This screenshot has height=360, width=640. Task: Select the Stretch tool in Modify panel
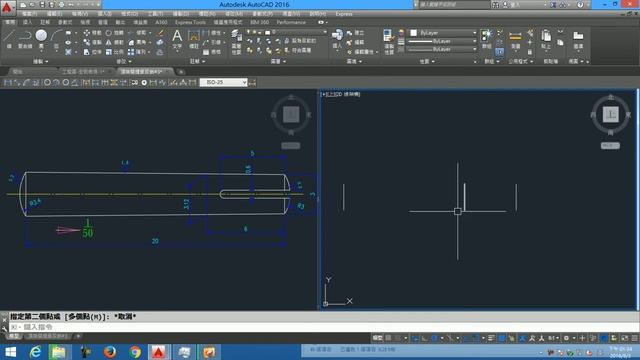(92, 52)
